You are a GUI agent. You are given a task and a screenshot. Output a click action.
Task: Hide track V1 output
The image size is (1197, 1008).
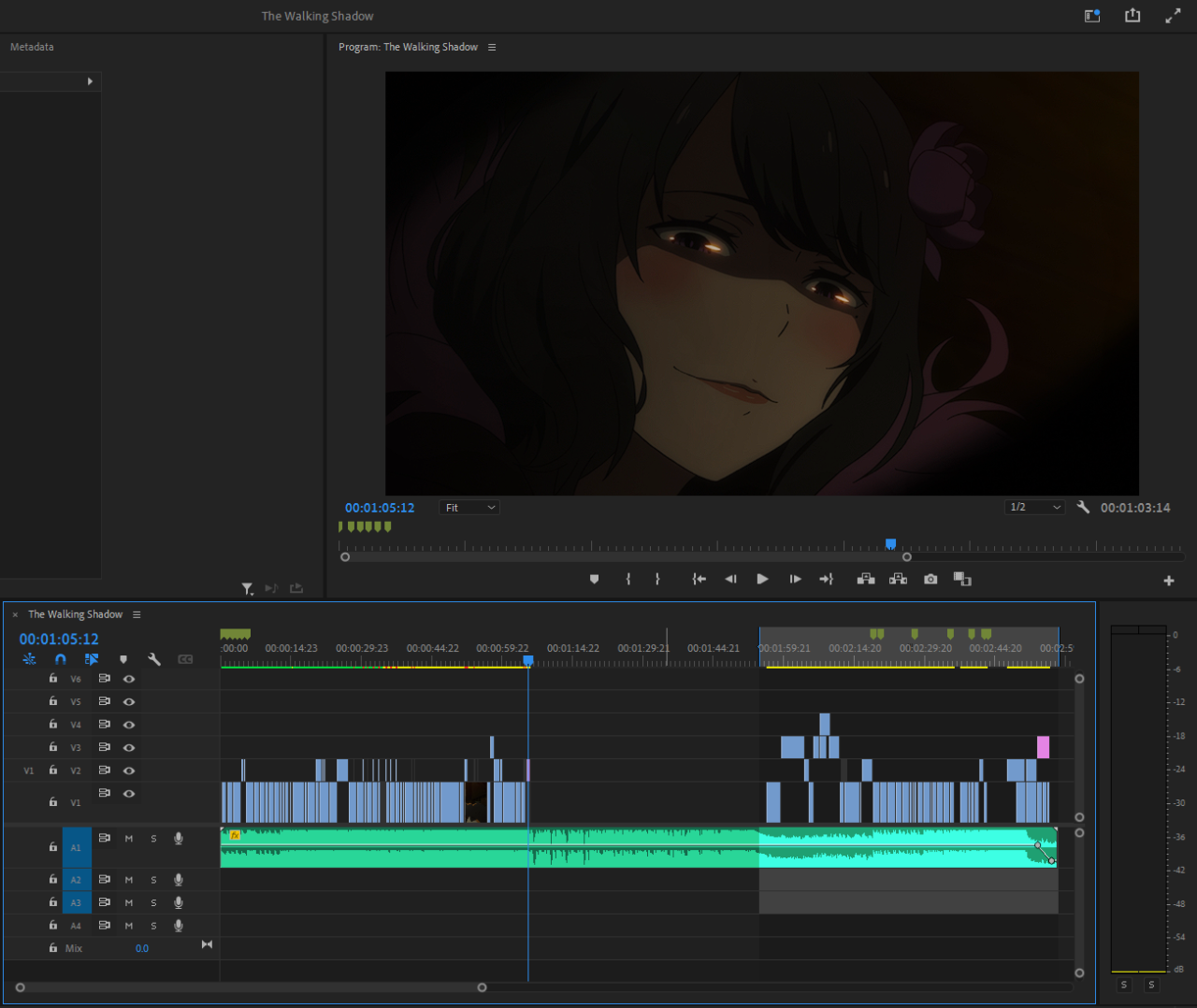point(129,793)
